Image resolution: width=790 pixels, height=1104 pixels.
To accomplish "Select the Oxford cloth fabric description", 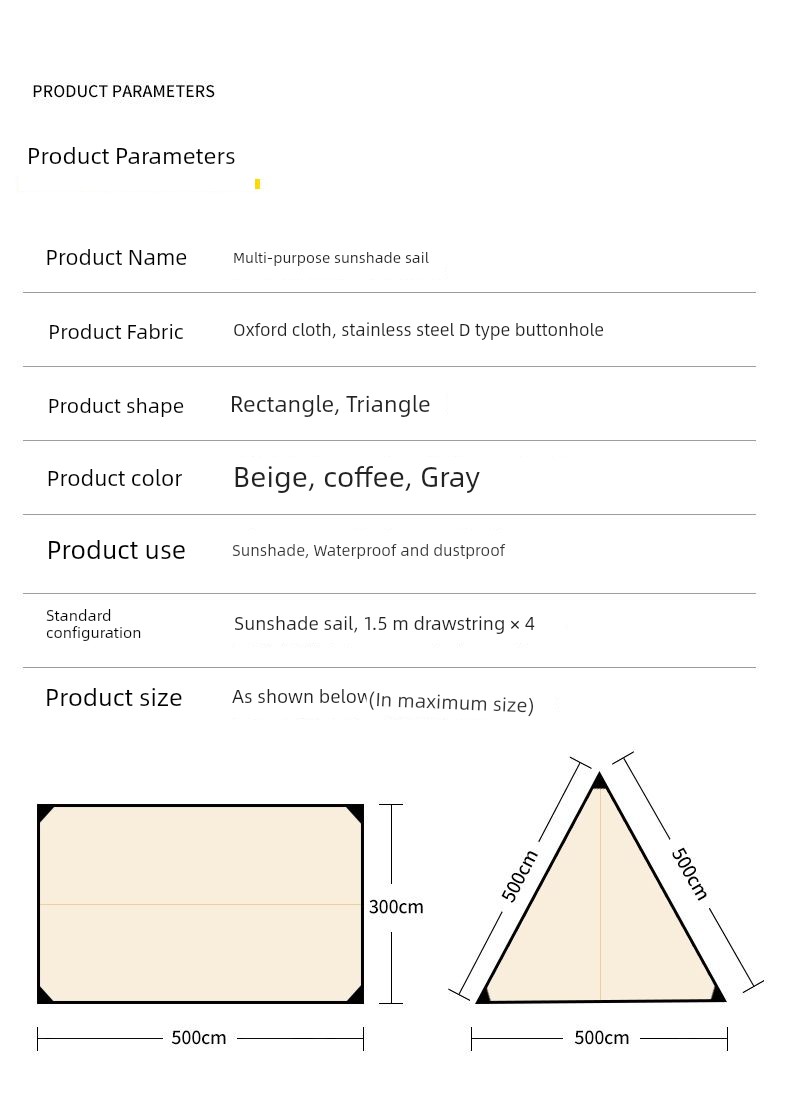I will pyautogui.click(x=418, y=330).
